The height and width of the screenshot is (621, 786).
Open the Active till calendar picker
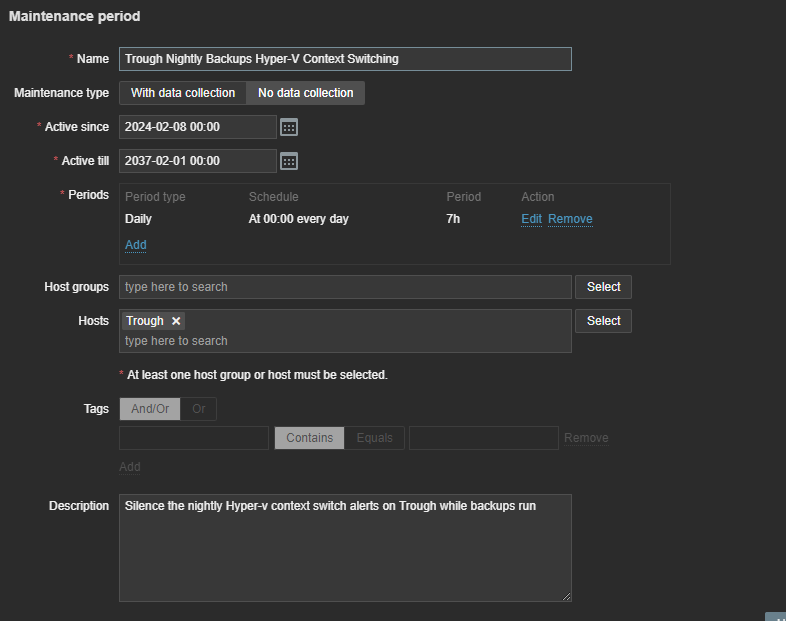pyautogui.click(x=289, y=161)
